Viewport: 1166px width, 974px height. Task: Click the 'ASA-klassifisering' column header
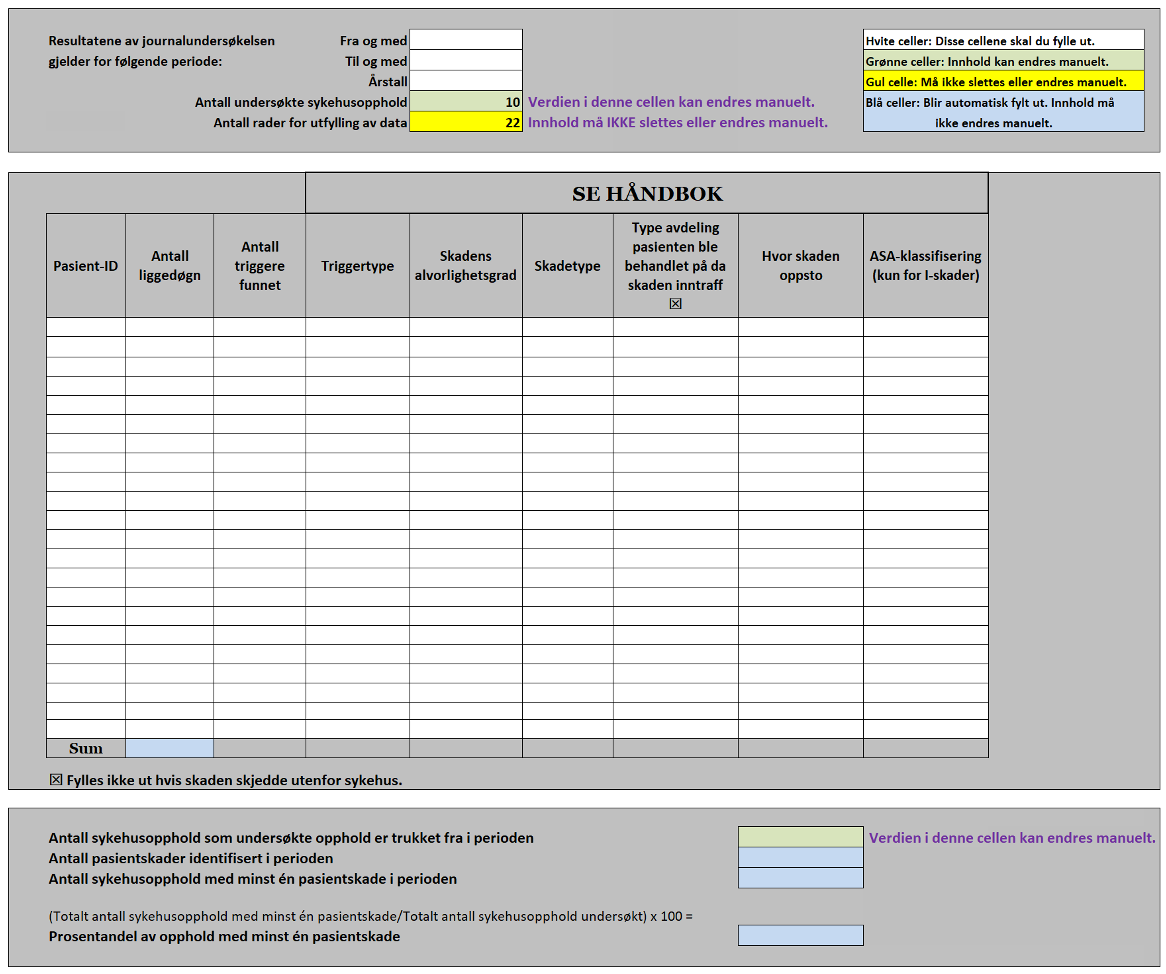click(x=925, y=266)
